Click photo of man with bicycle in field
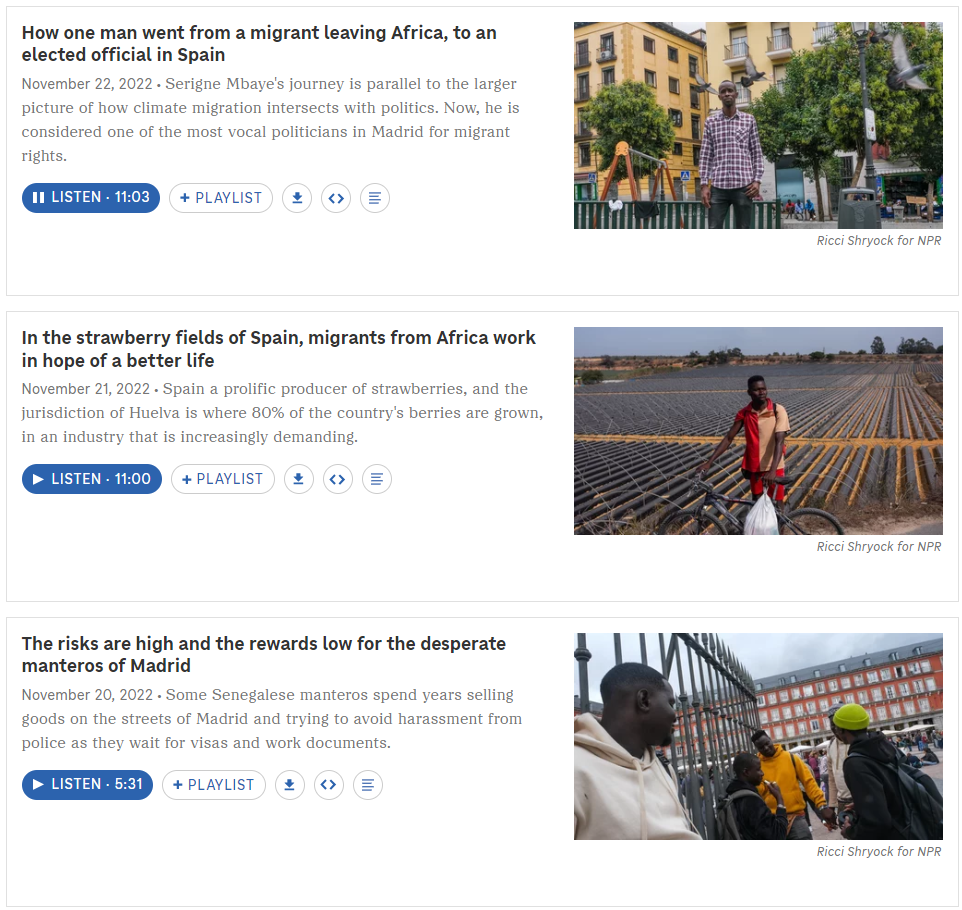Screen dimensions: 962x910 [x=758, y=431]
